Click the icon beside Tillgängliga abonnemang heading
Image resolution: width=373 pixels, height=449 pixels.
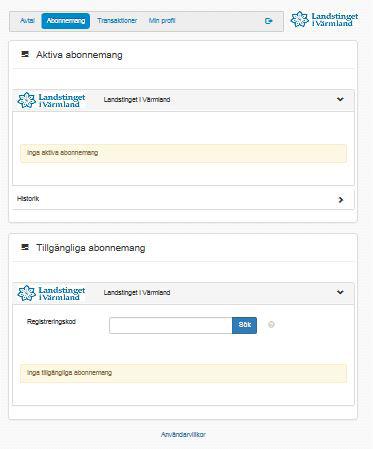pyautogui.click(x=25, y=247)
